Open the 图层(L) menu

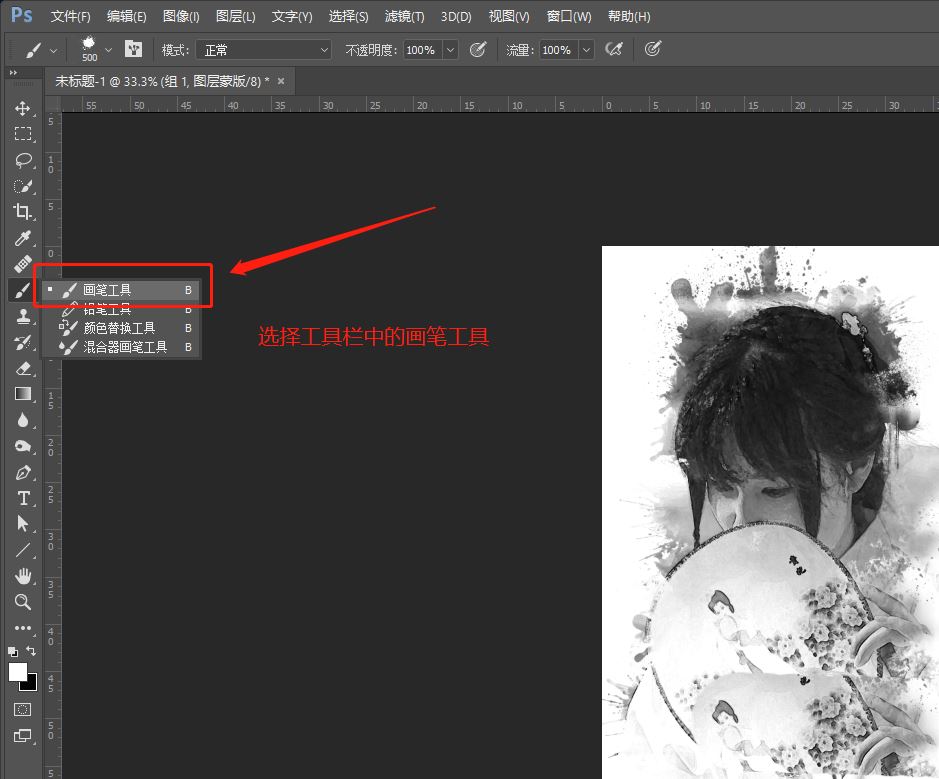235,17
